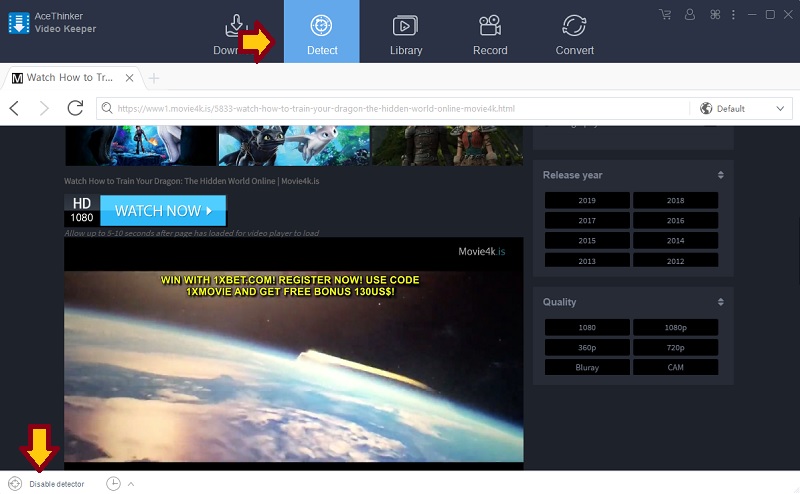Screen dimensions: 800x494
Task: Select CAM quality filter
Action: point(676,367)
